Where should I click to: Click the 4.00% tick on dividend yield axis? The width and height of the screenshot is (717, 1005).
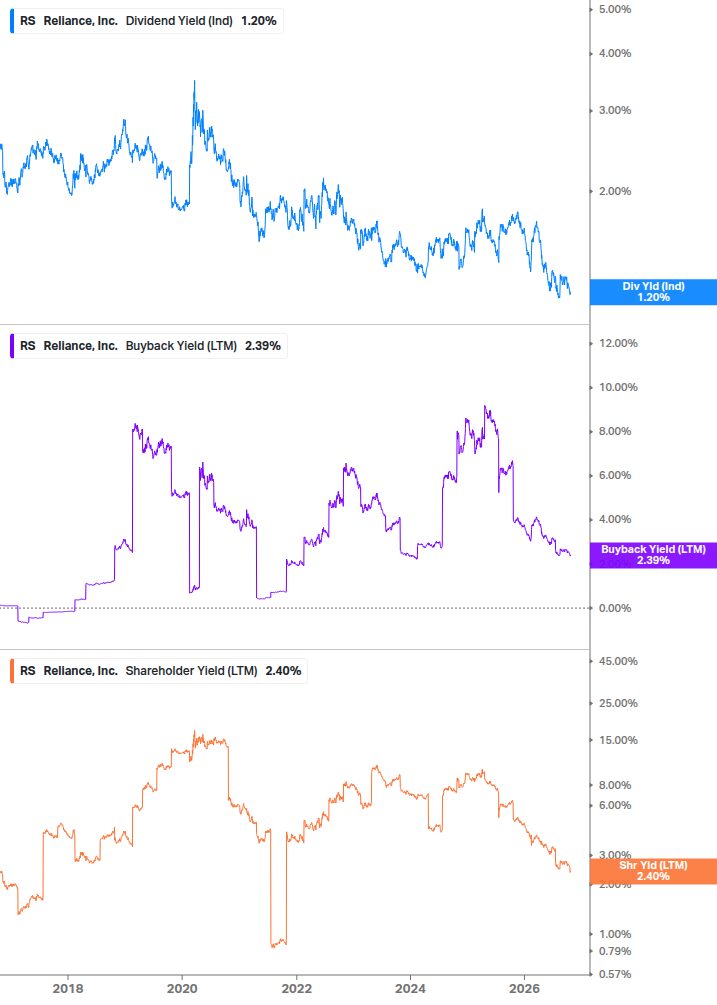coord(615,53)
